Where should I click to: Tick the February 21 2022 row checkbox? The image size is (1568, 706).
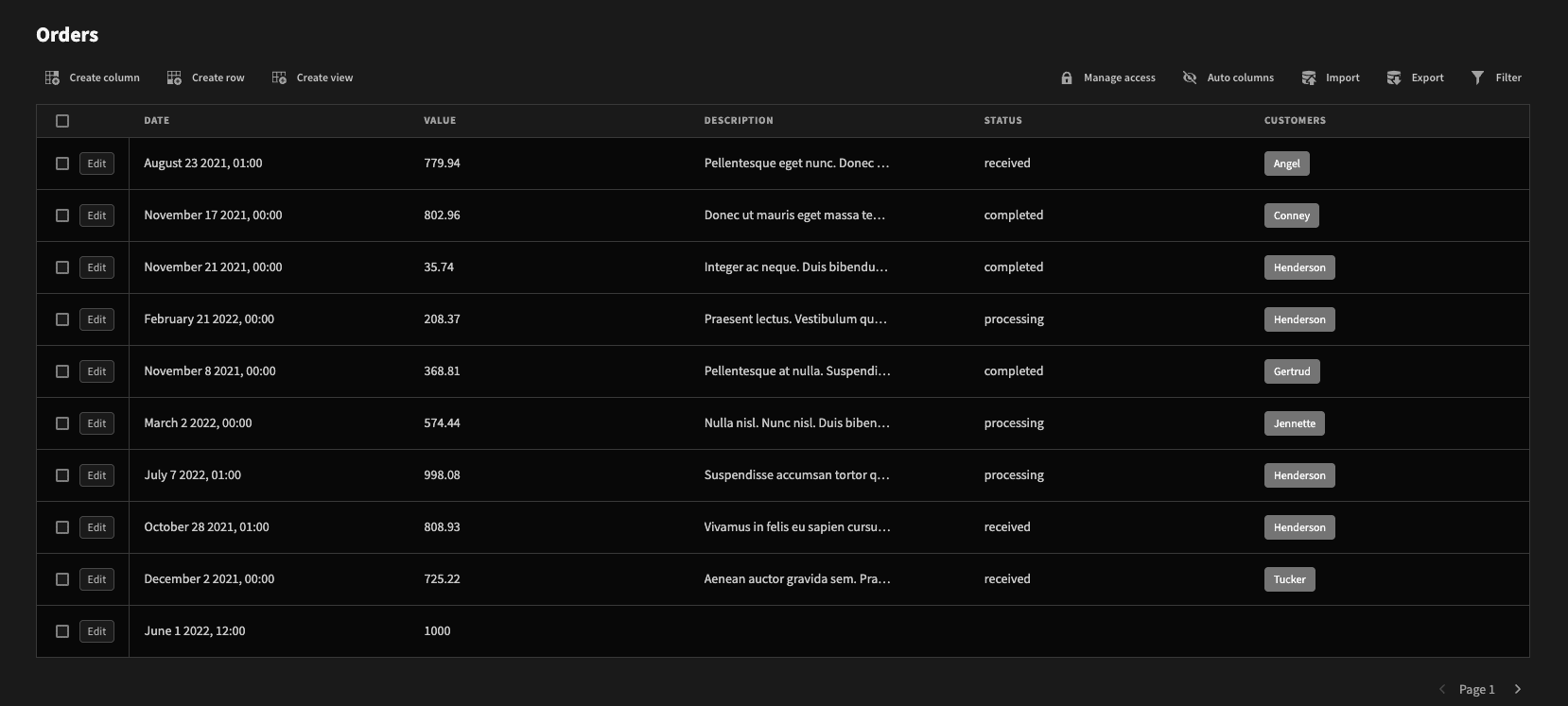(62, 319)
